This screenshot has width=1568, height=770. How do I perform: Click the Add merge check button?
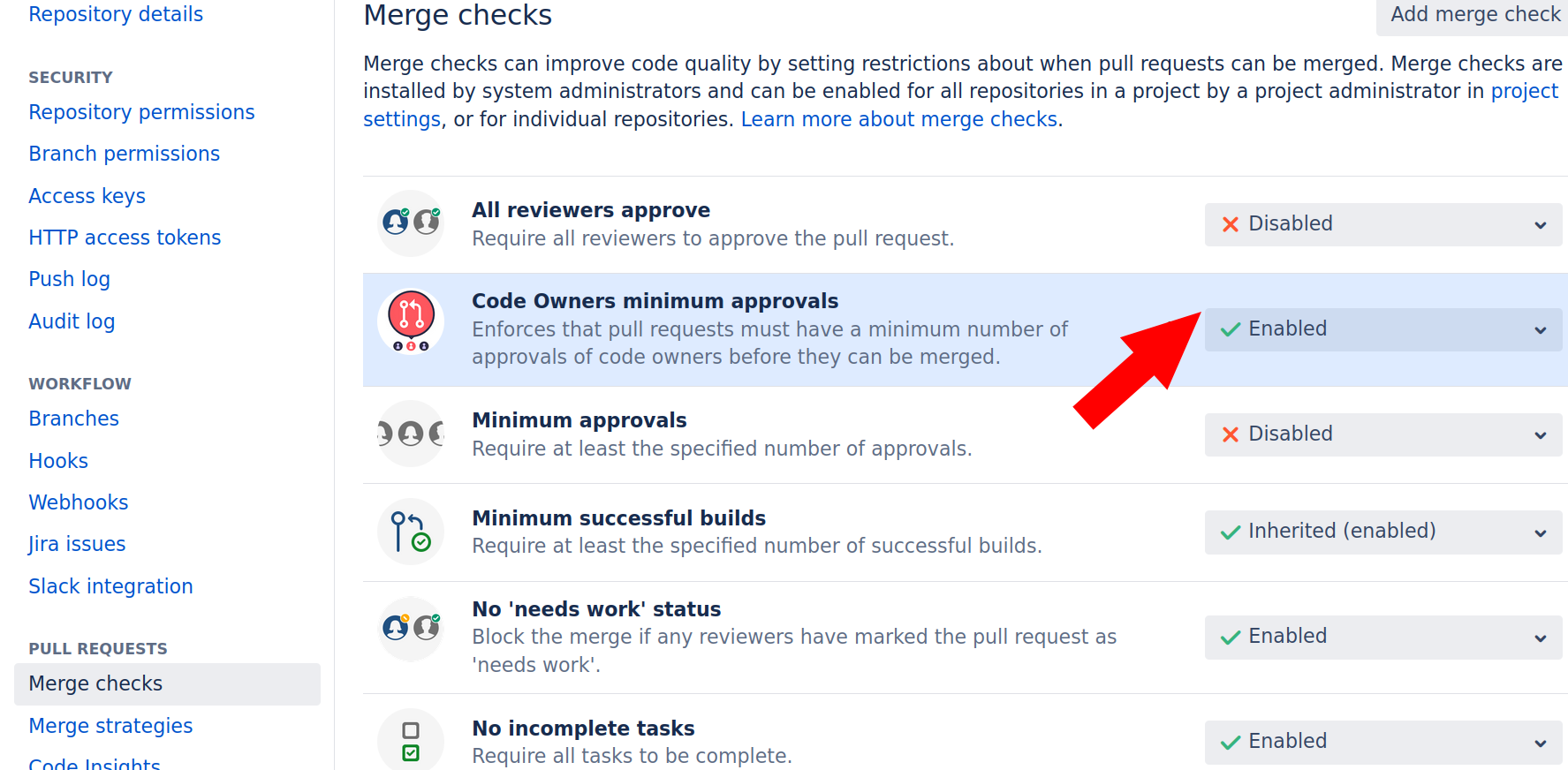click(x=1474, y=15)
